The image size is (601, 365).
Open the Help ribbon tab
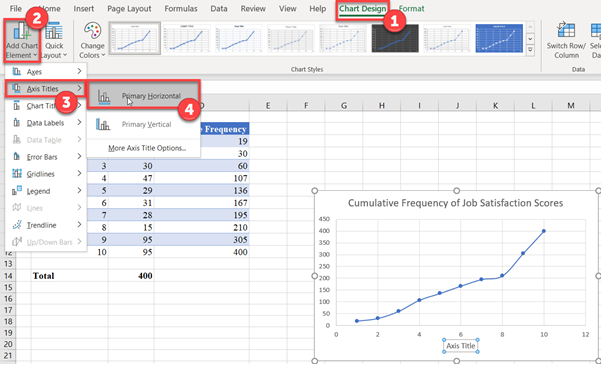tap(317, 8)
